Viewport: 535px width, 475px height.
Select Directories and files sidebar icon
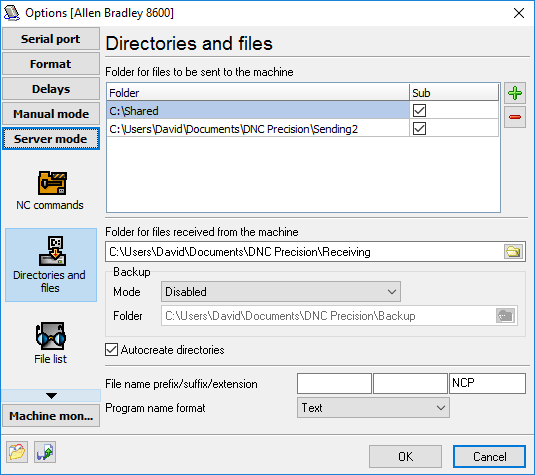[50, 264]
